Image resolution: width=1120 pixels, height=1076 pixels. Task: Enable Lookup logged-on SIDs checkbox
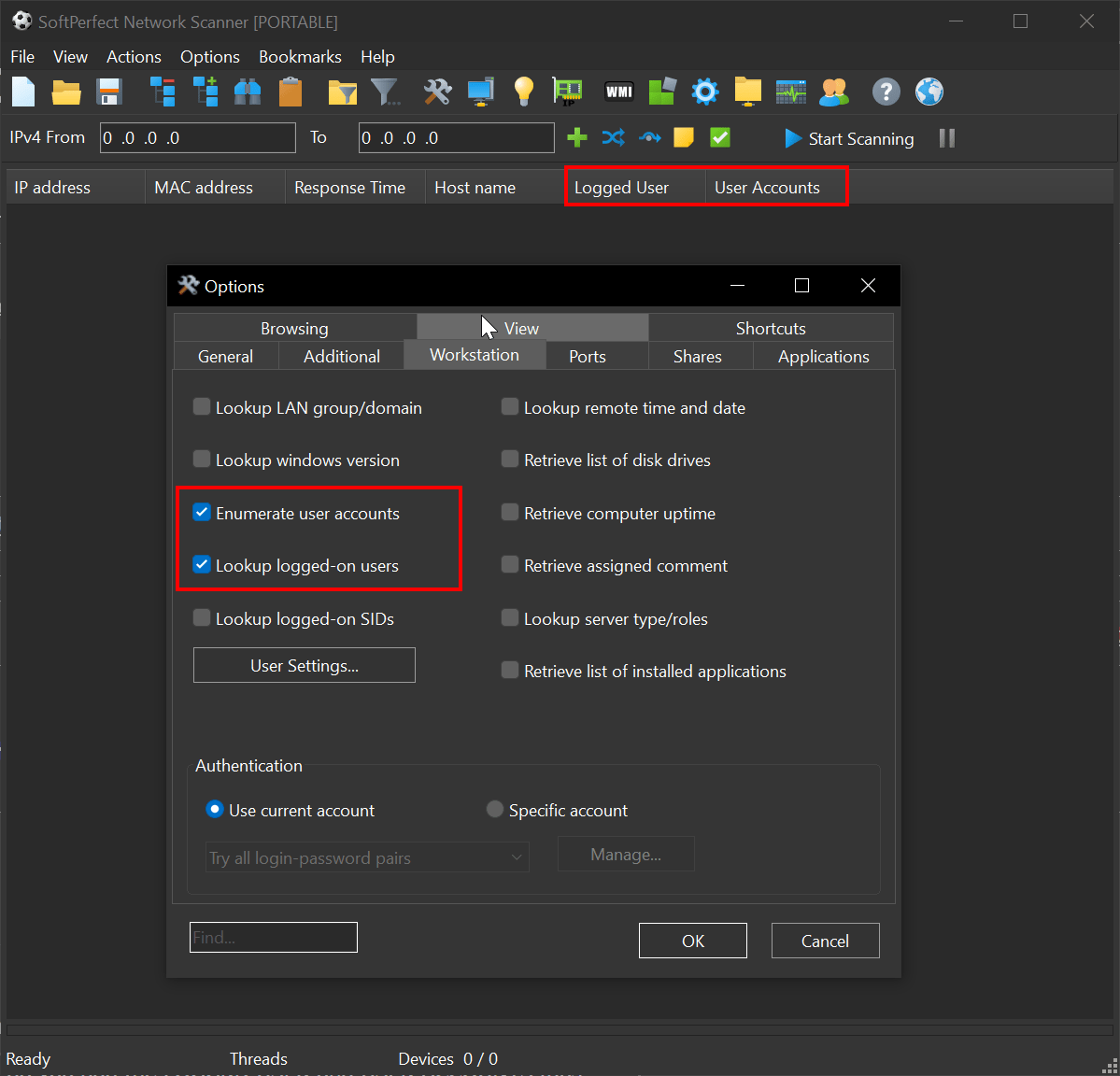click(202, 618)
